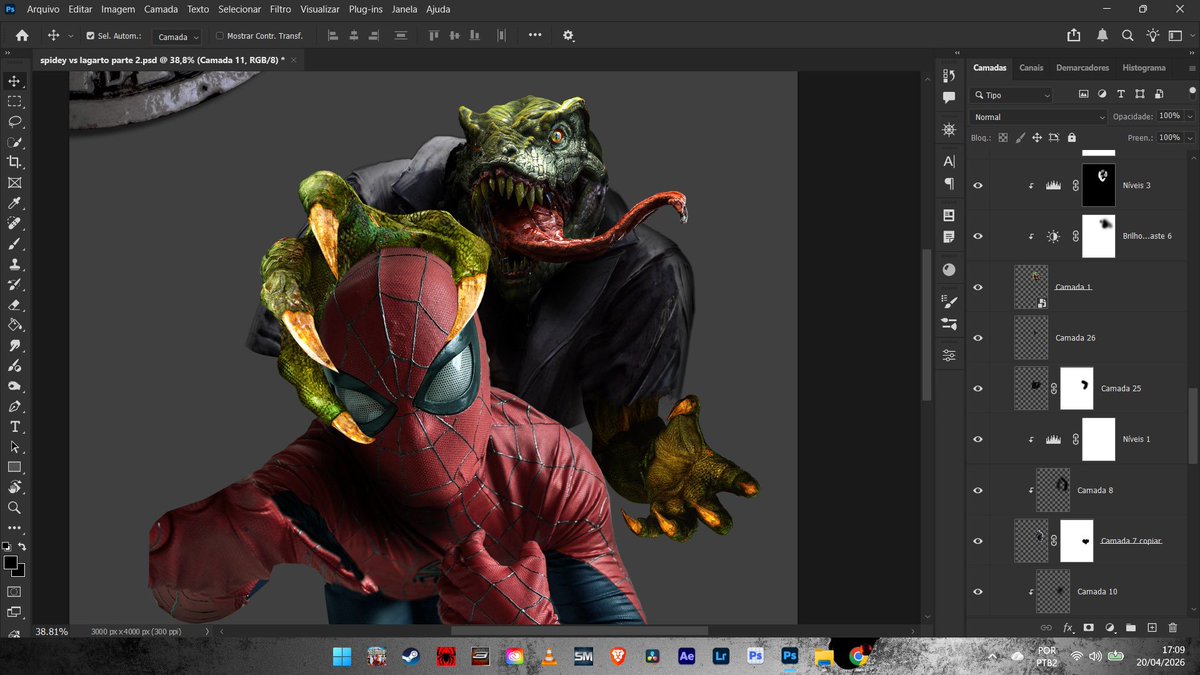Screen dimensions: 1200x675
Task: Open the Camada auto-select dropdown
Action: (x=178, y=37)
